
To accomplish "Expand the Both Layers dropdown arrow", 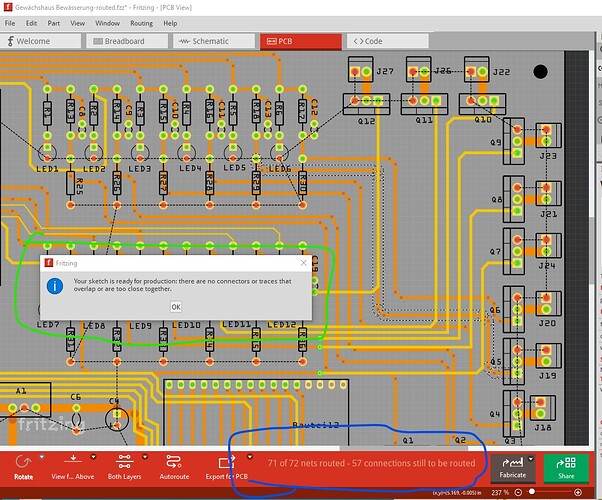I will [145, 457].
